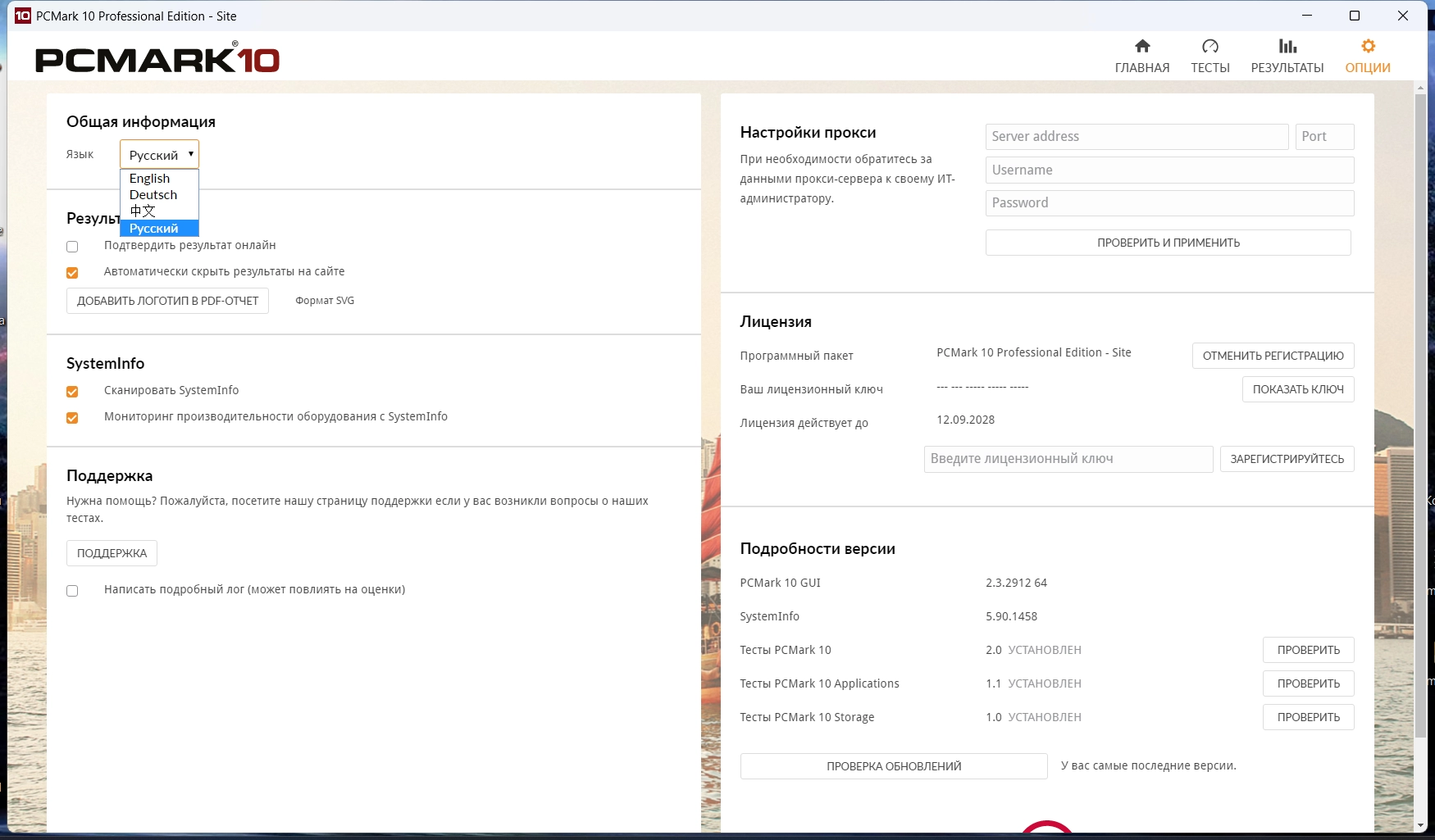Click ОТМЕНИТЬ РЕГИСТРАЦИЮ button
The height and width of the screenshot is (840, 1435).
coord(1273,356)
